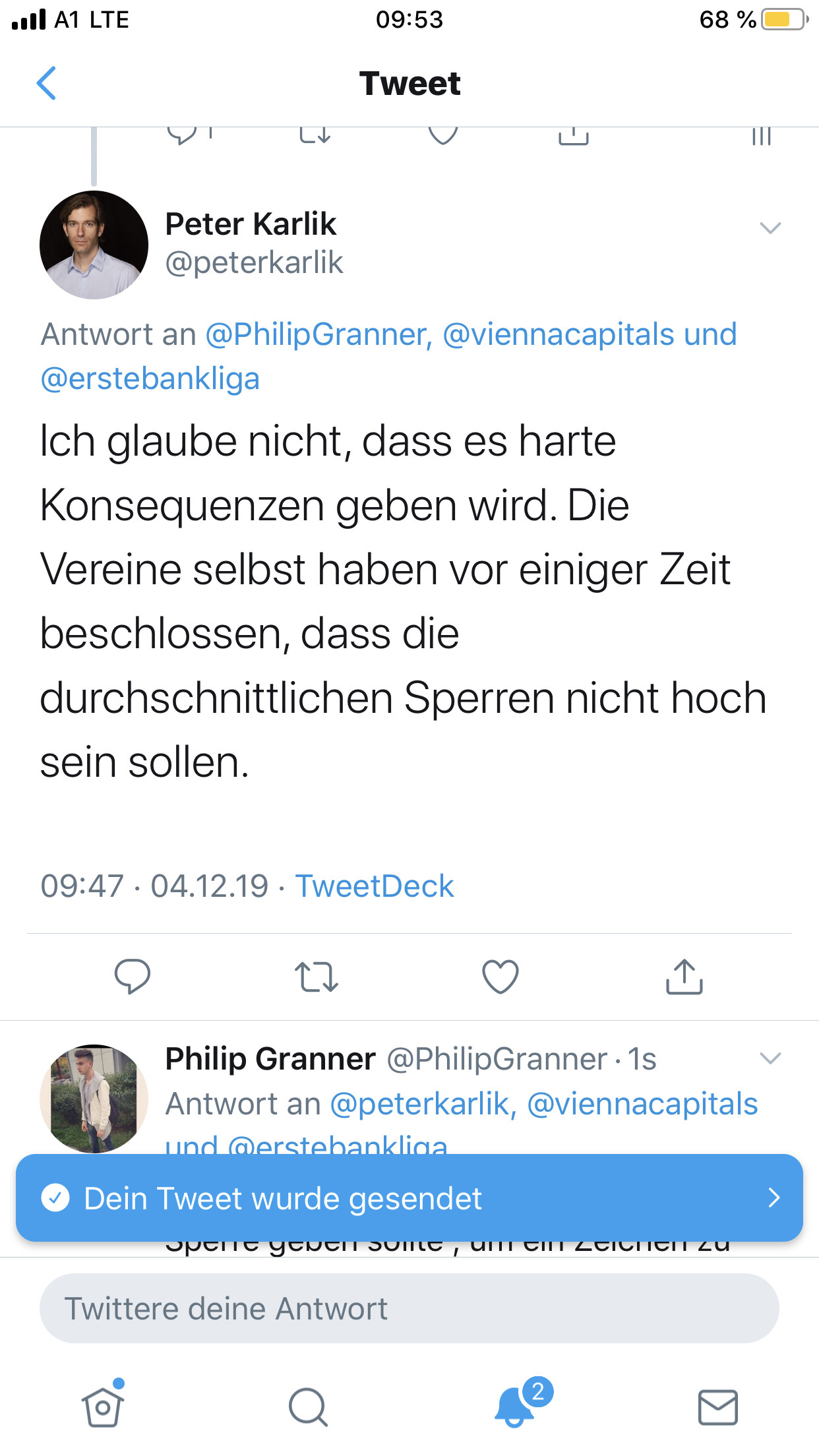
Task: View Peter Karlik's profile picture
Action: (x=94, y=245)
